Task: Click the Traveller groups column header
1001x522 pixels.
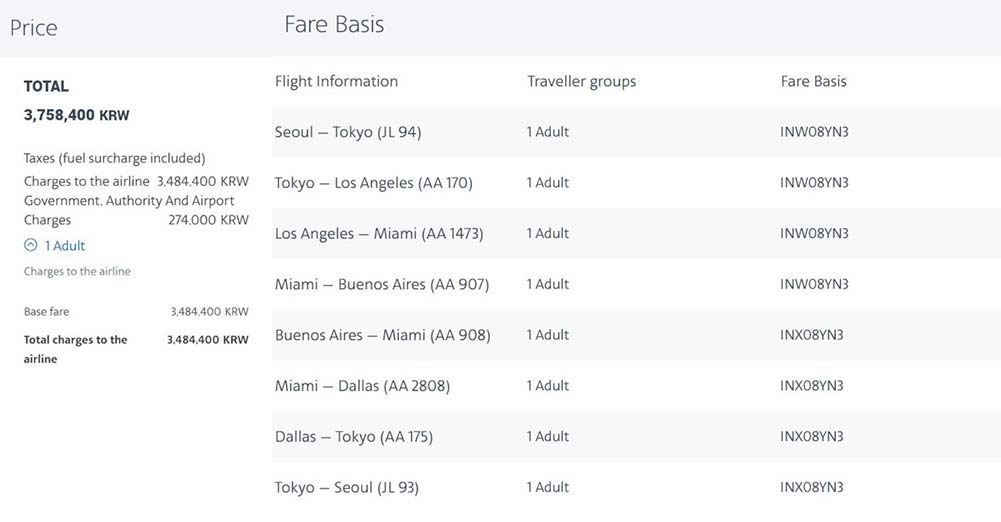Action: point(582,82)
